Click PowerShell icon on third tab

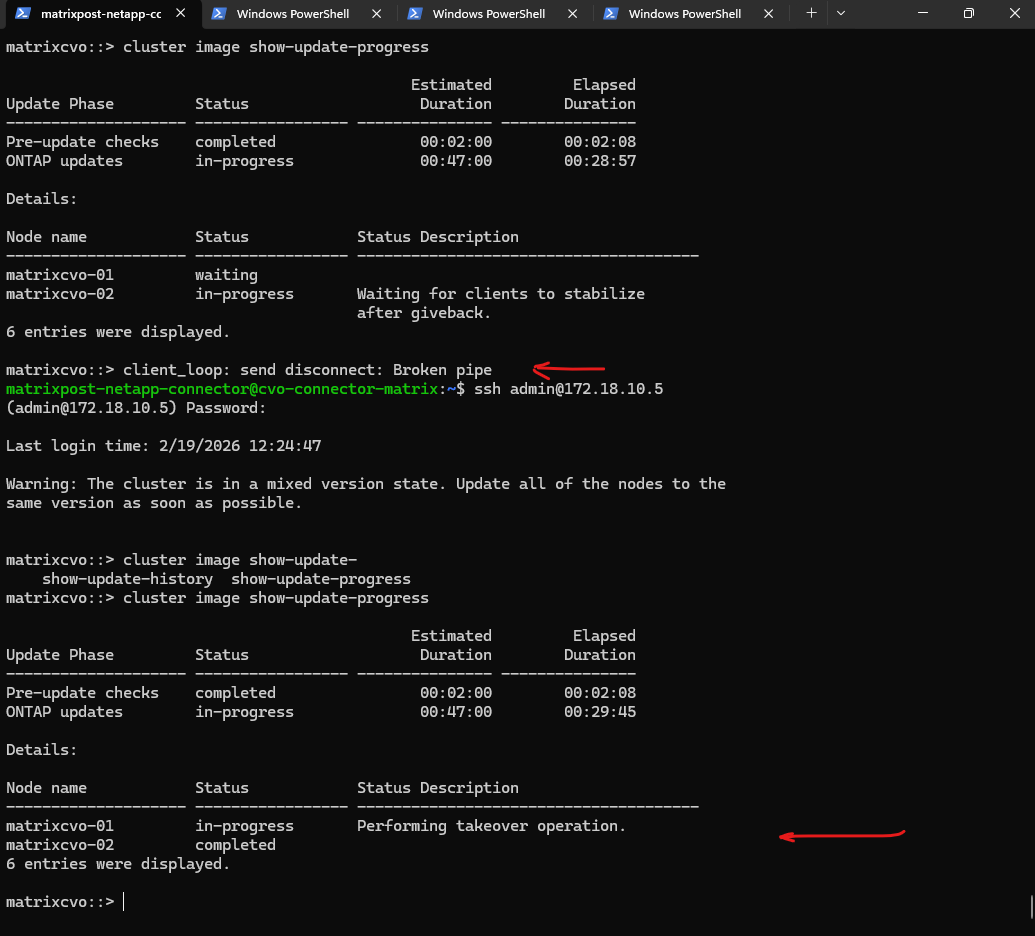click(414, 14)
